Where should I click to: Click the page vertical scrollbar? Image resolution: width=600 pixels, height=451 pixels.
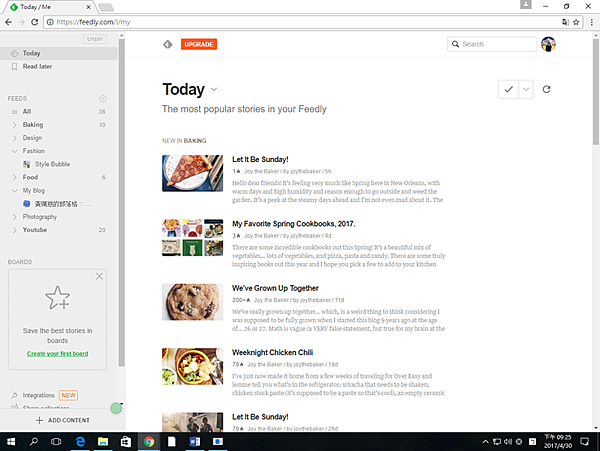pyautogui.click(x=596, y=92)
